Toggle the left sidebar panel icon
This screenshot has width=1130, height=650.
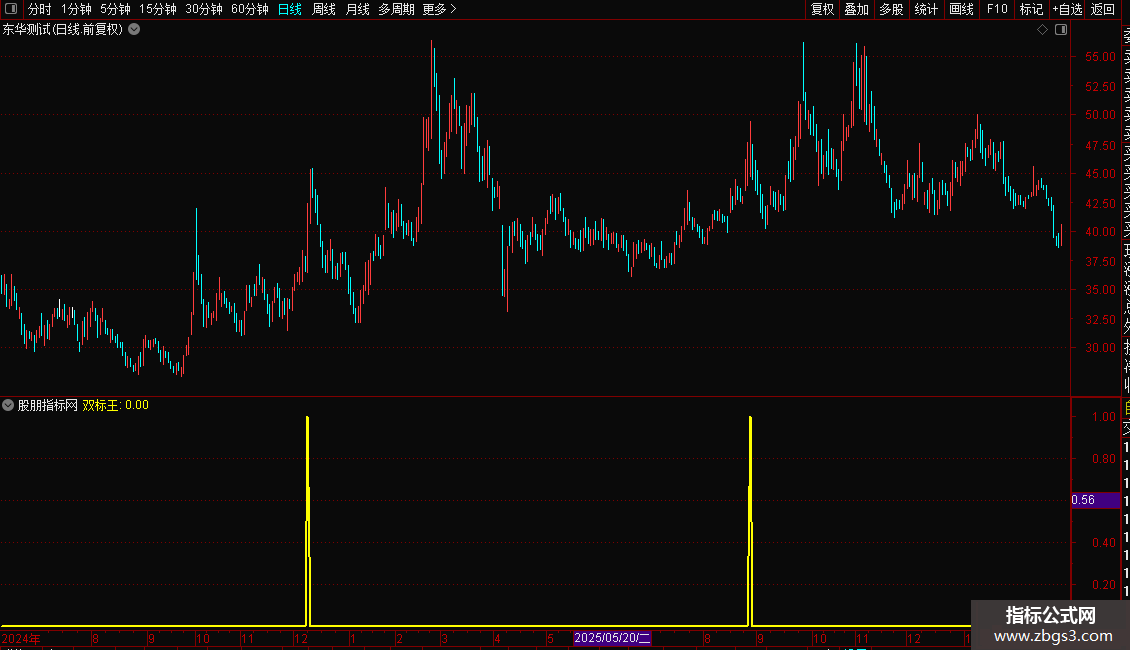pos(11,9)
